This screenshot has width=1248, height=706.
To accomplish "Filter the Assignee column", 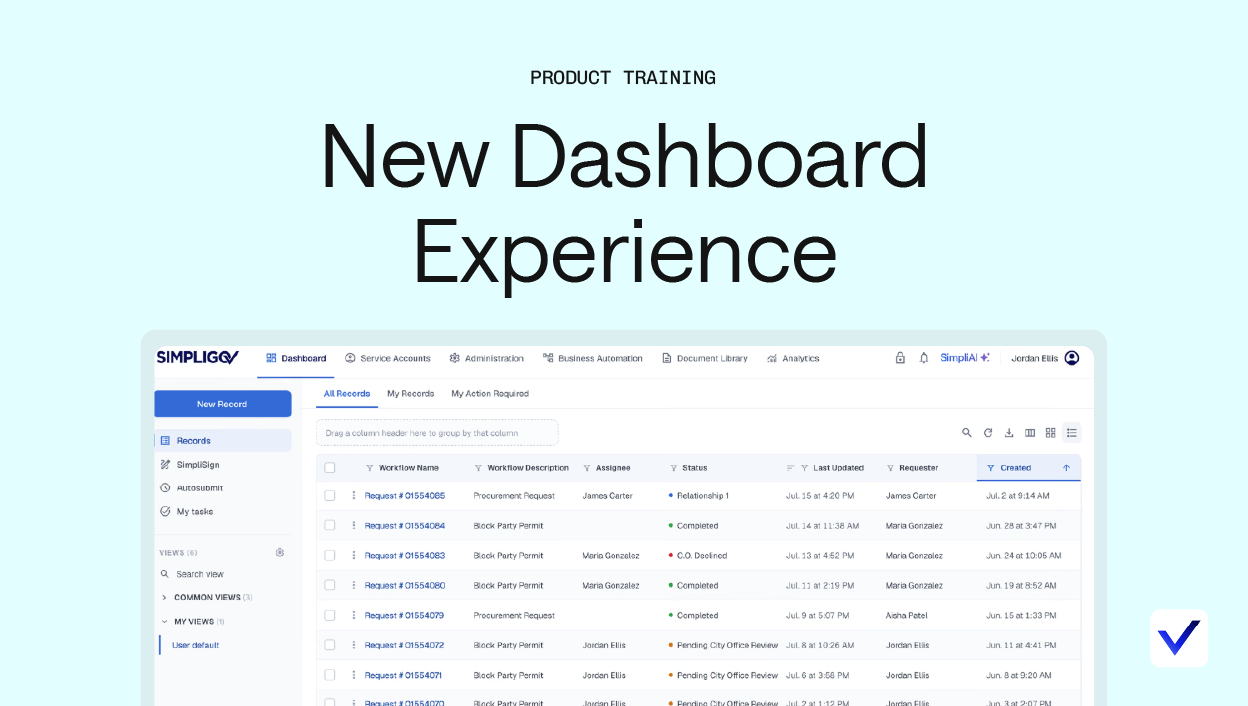I will 587,468.
